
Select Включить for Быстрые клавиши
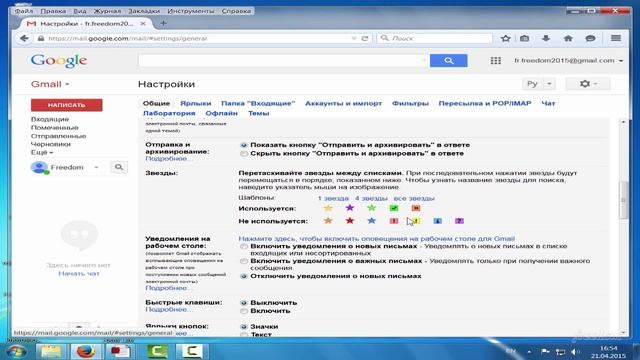pyautogui.click(x=244, y=311)
